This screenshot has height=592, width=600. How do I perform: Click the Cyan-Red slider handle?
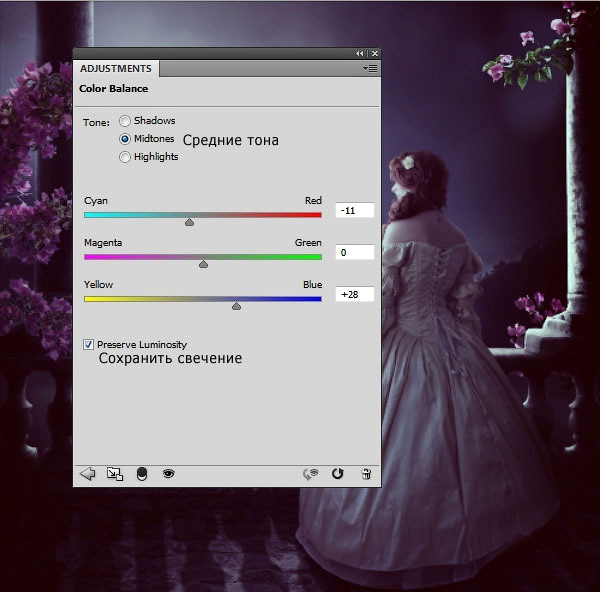click(189, 222)
